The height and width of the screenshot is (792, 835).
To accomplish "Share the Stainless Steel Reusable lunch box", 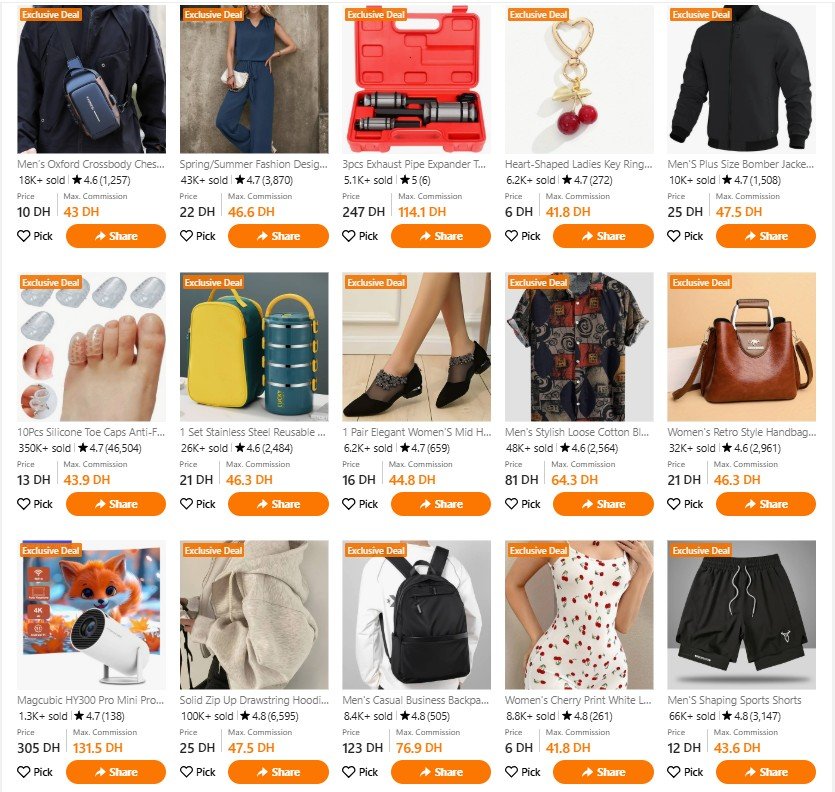I will tap(278, 504).
